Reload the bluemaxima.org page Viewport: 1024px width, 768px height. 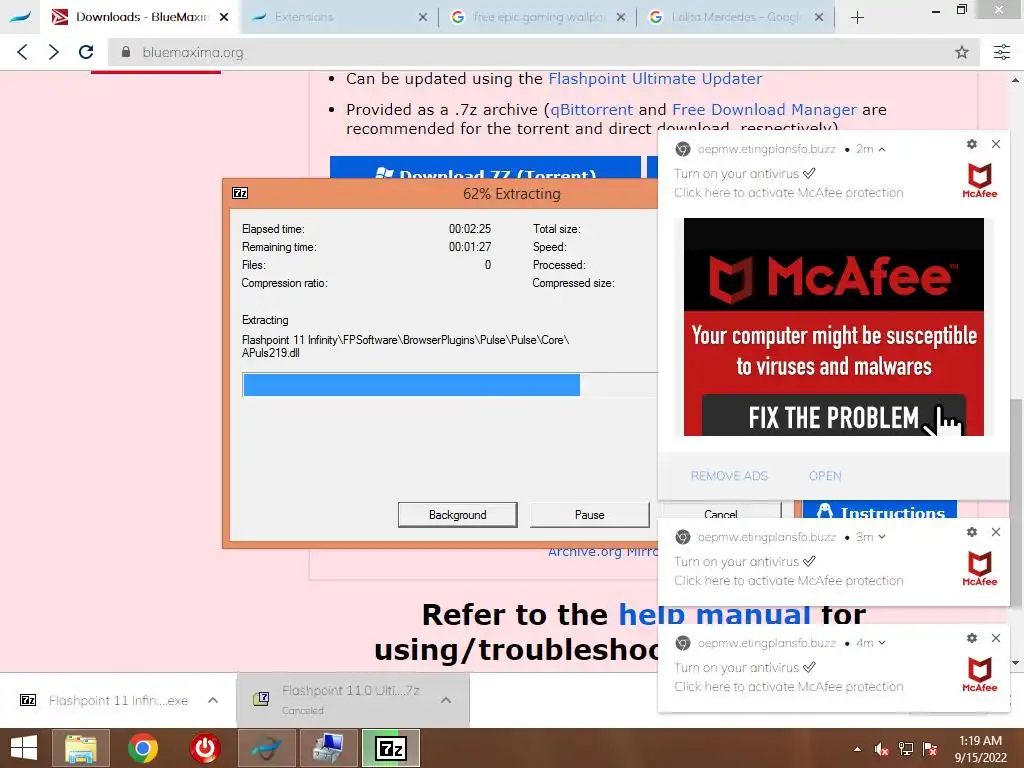coord(86,52)
